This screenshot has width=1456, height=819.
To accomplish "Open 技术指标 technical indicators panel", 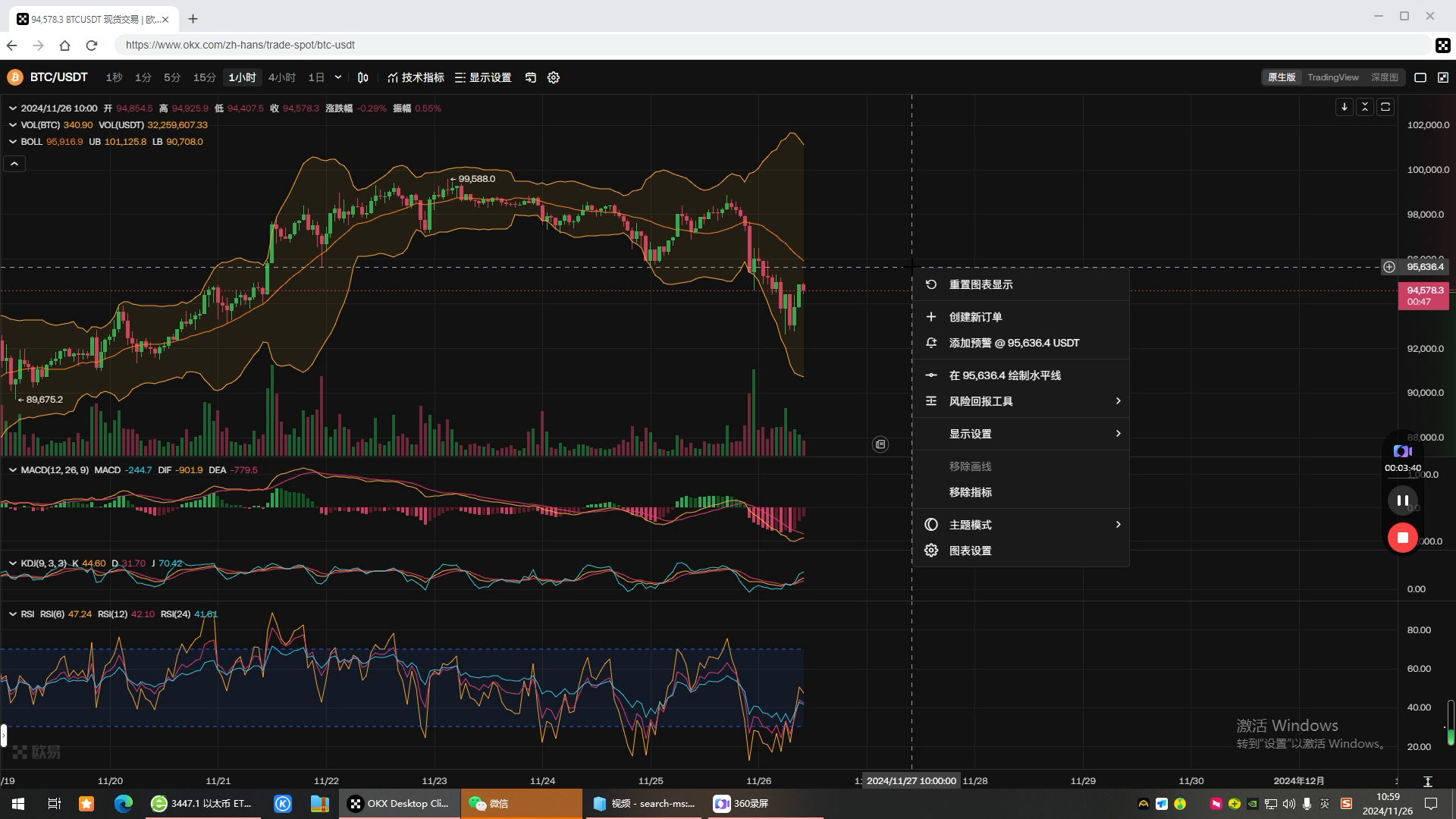I will pyautogui.click(x=416, y=77).
